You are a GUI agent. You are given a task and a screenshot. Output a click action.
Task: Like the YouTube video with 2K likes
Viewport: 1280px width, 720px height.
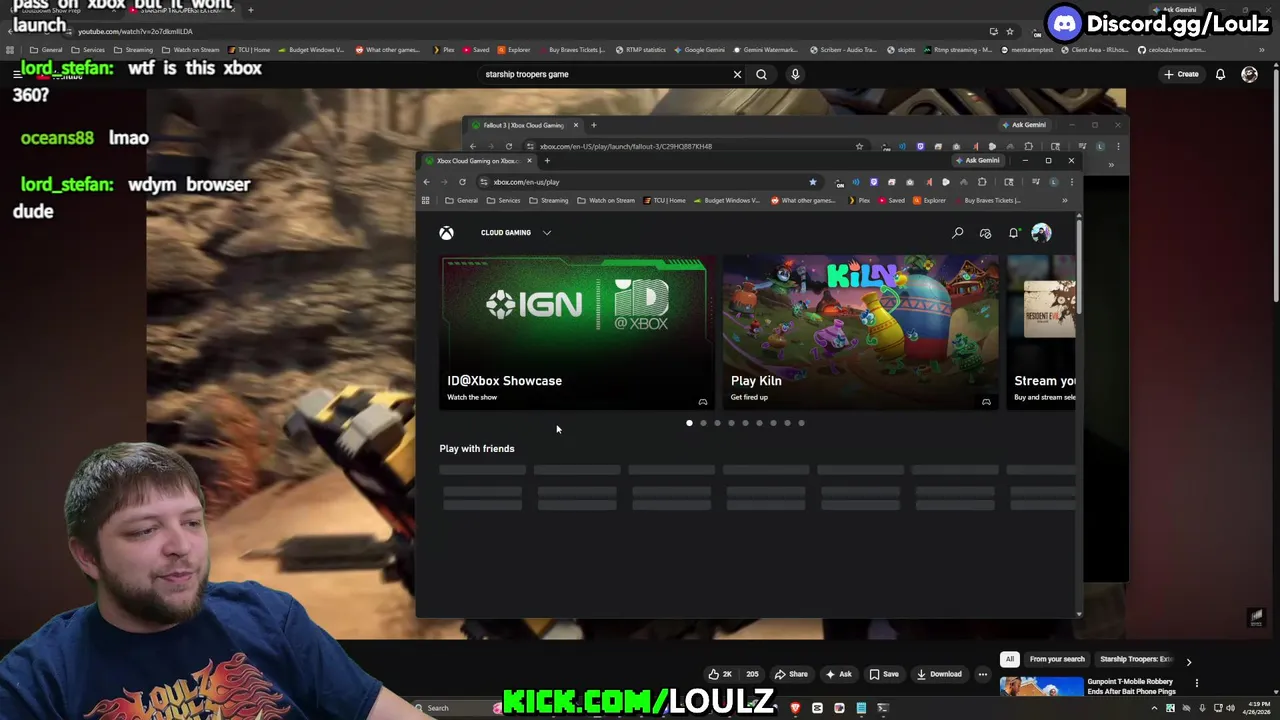720,674
